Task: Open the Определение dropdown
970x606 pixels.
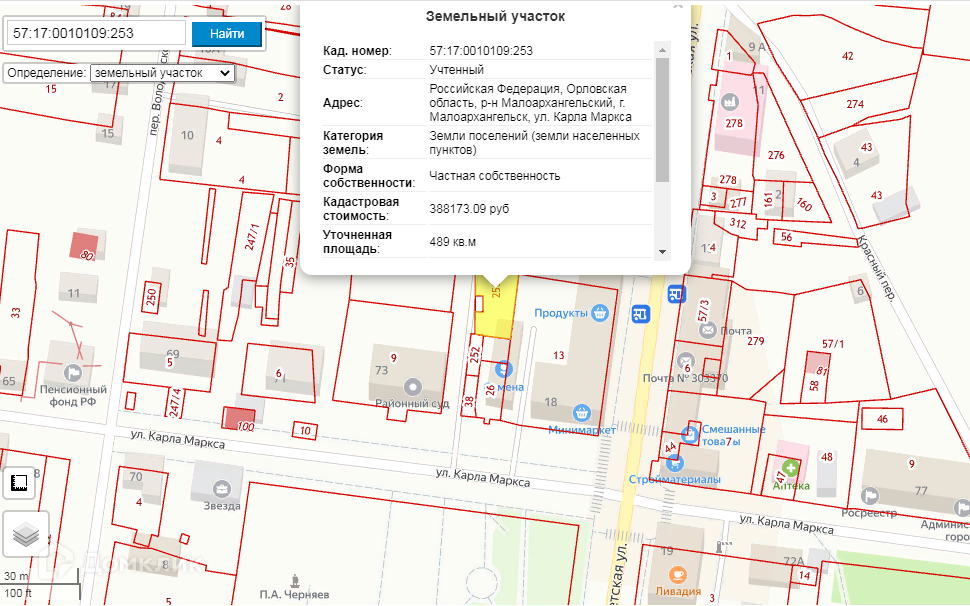Action: (162, 73)
